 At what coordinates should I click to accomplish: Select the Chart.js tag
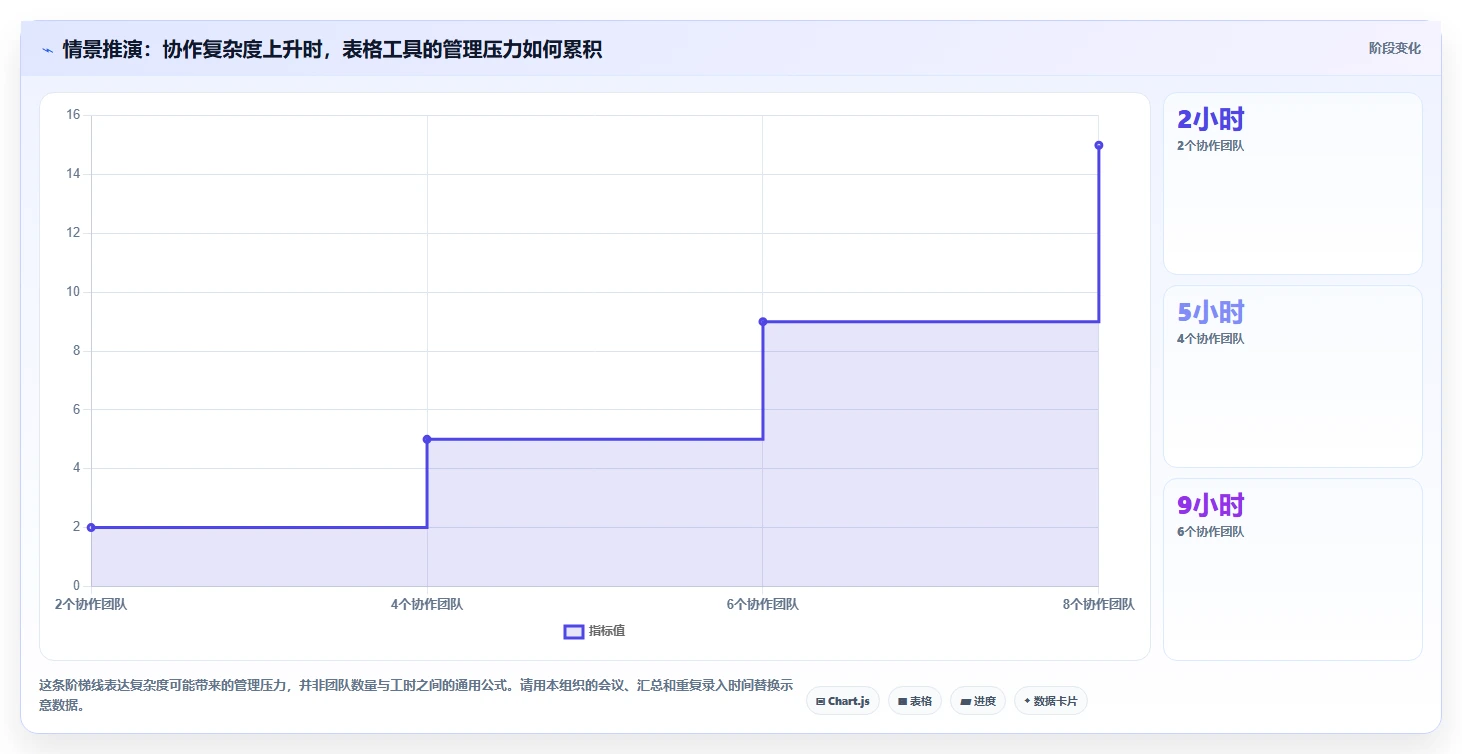click(x=842, y=701)
